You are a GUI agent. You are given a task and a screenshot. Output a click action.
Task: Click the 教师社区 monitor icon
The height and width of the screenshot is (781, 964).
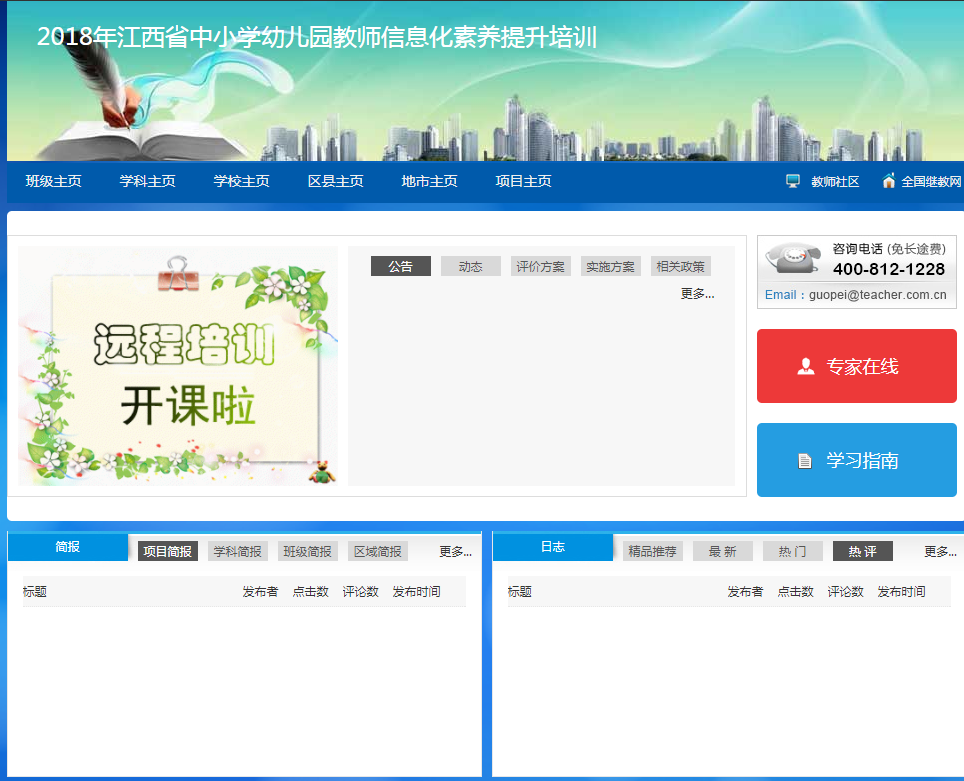(x=793, y=181)
